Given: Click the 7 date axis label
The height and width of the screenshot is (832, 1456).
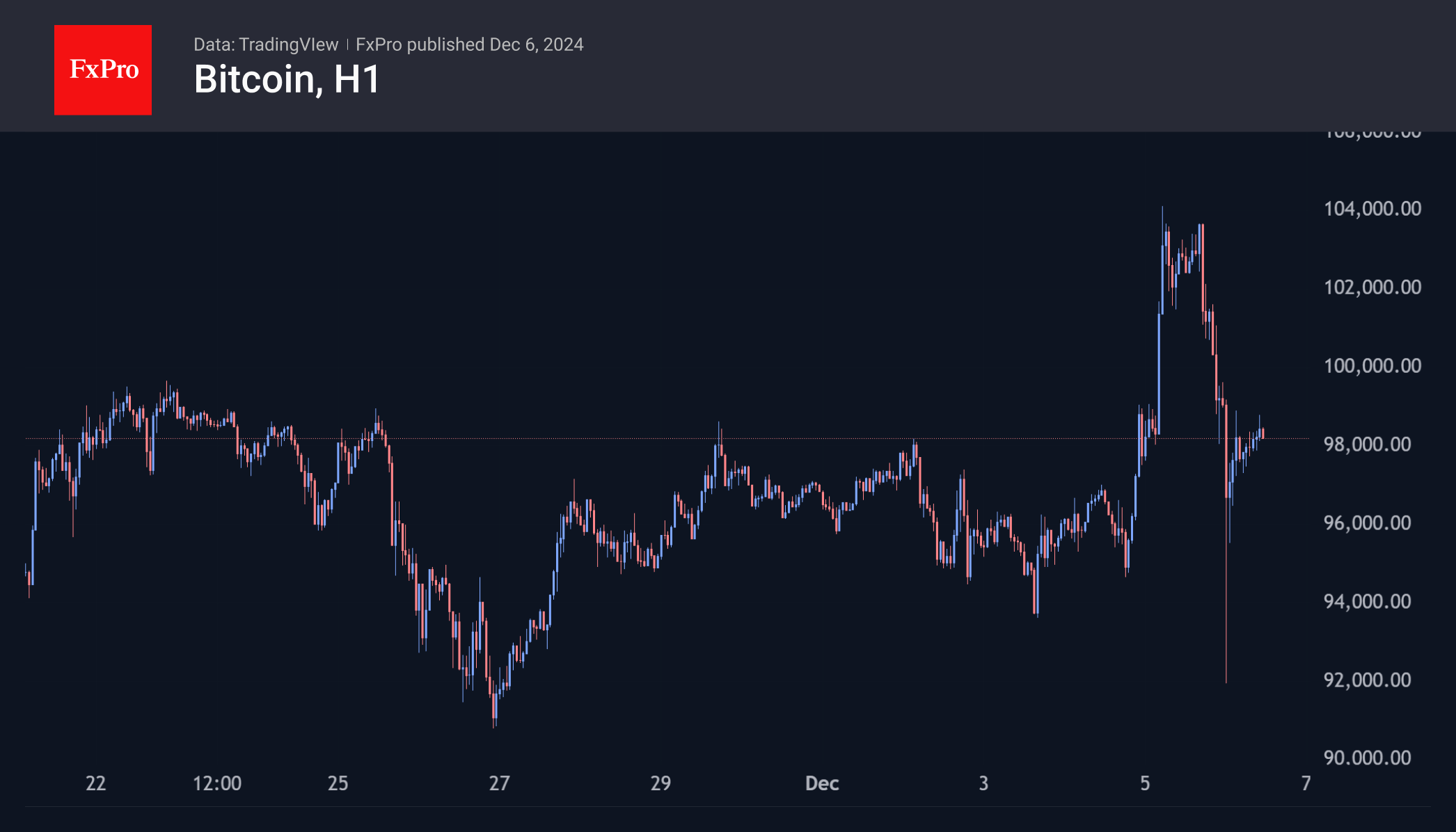Looking at the screenshot, I should click(1306, 784).
